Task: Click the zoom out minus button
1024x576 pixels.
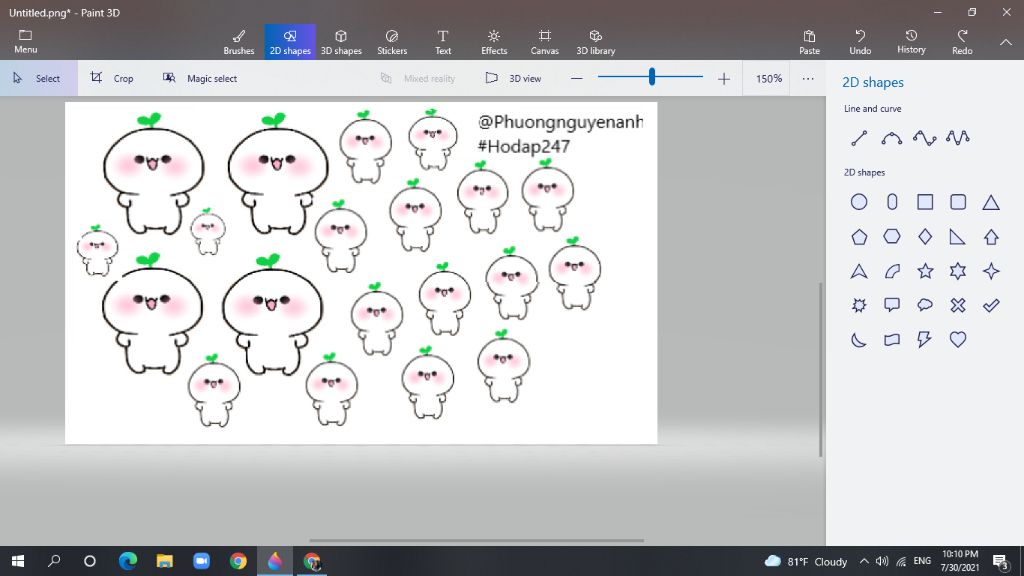Action: (x=576, y=78)
